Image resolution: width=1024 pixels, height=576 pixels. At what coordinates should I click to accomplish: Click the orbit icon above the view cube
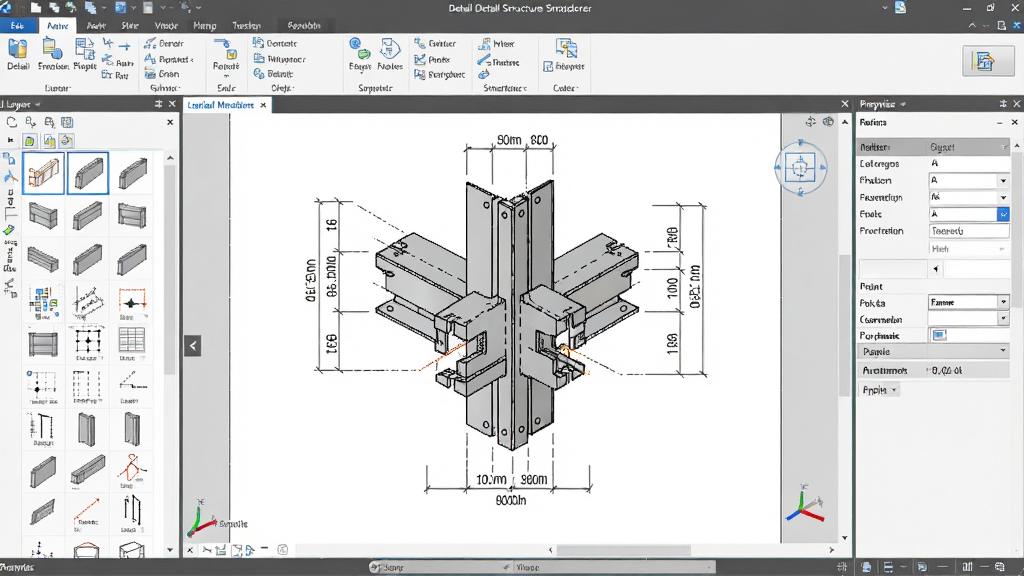tap(810, 122)
